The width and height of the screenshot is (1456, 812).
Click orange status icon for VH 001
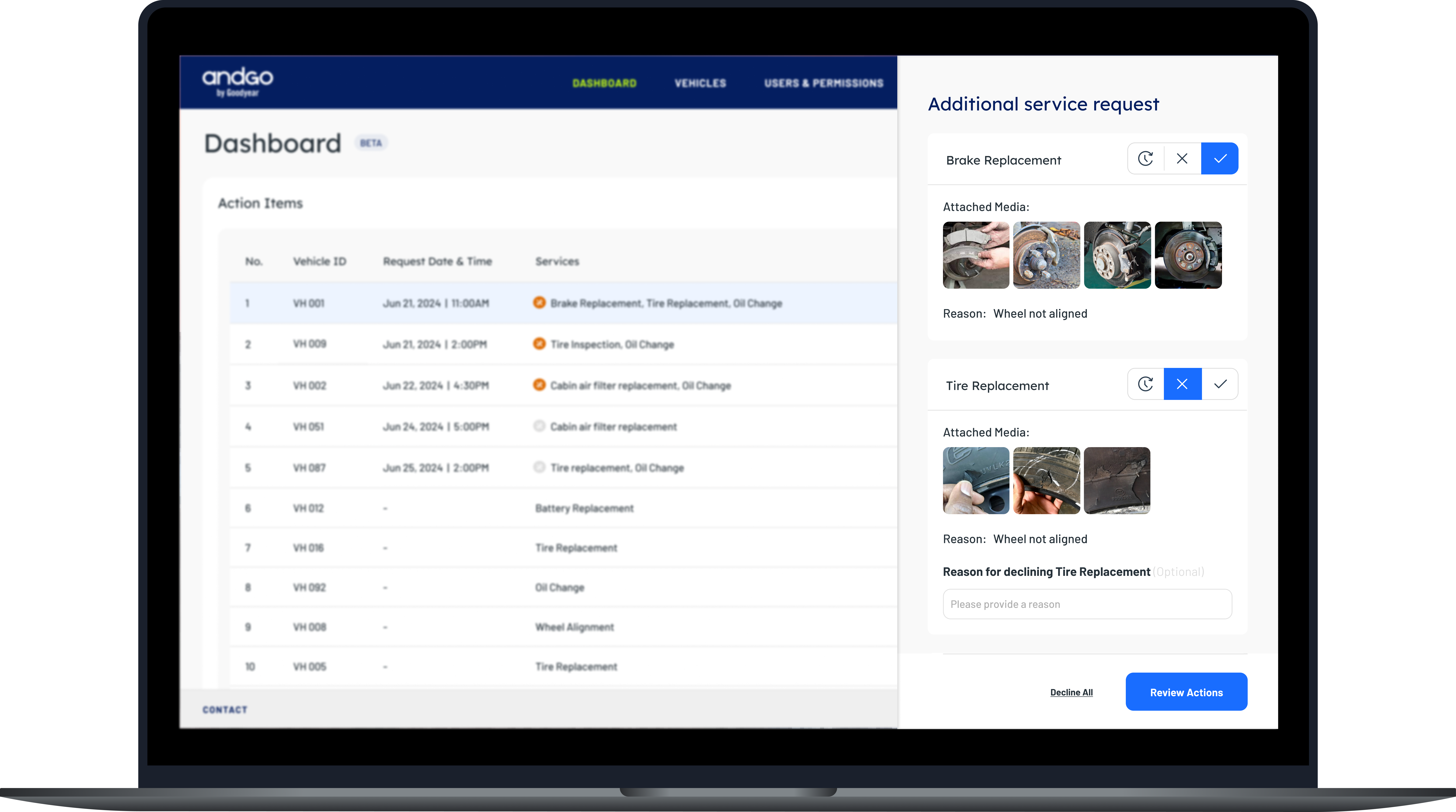(x=539, y=303)
